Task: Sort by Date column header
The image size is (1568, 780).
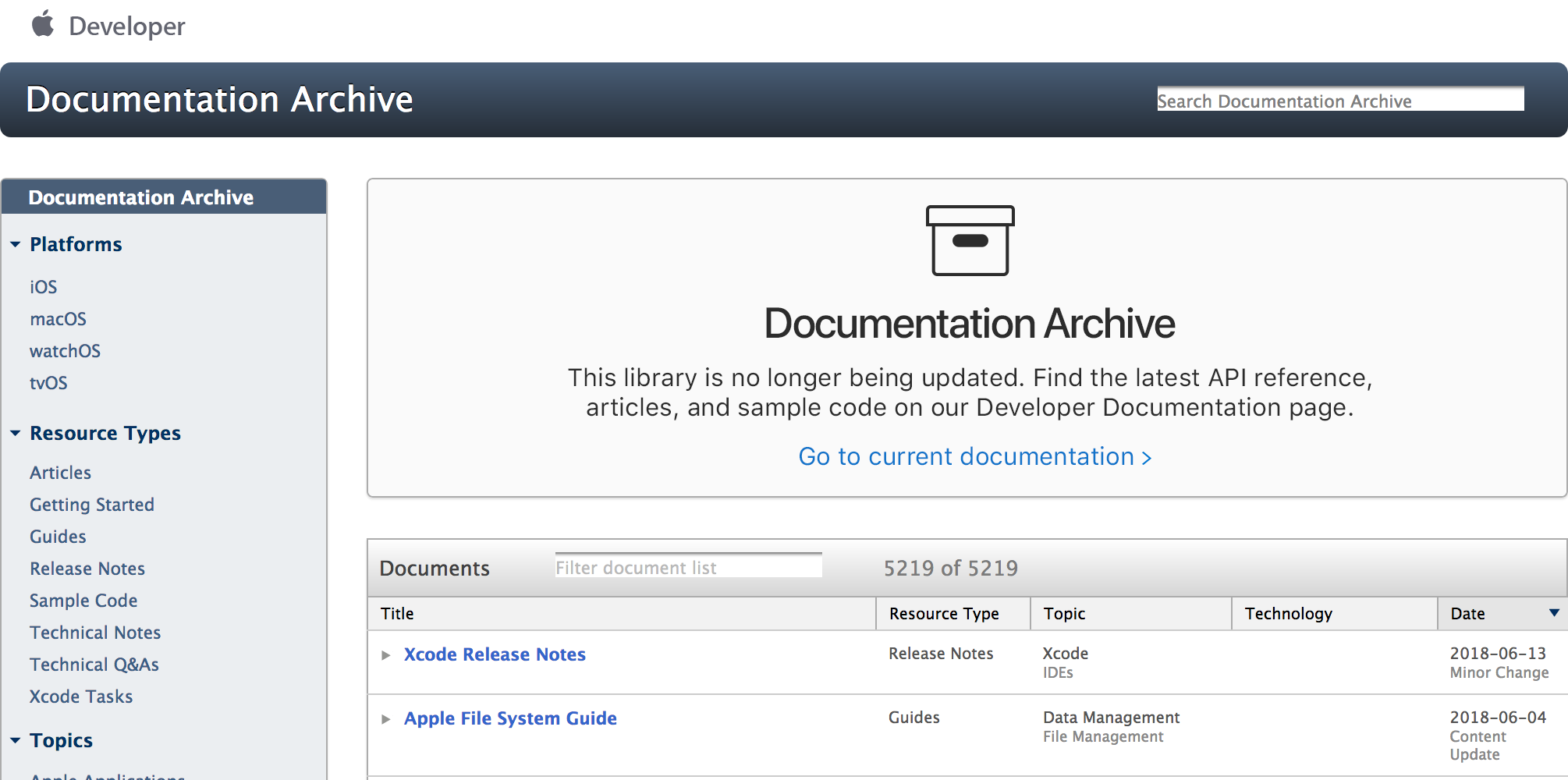Action: [1502, 614]
